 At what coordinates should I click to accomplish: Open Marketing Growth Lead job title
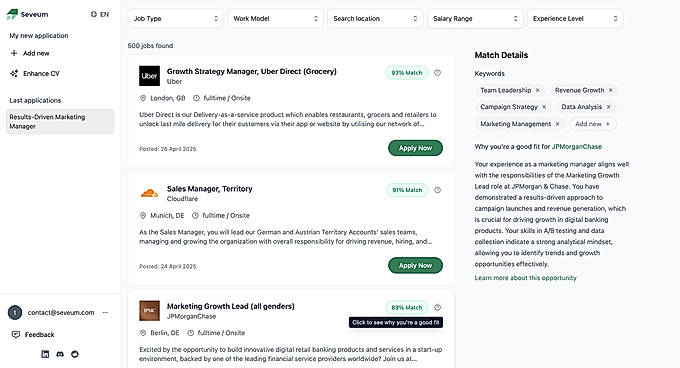click(231, 306)
